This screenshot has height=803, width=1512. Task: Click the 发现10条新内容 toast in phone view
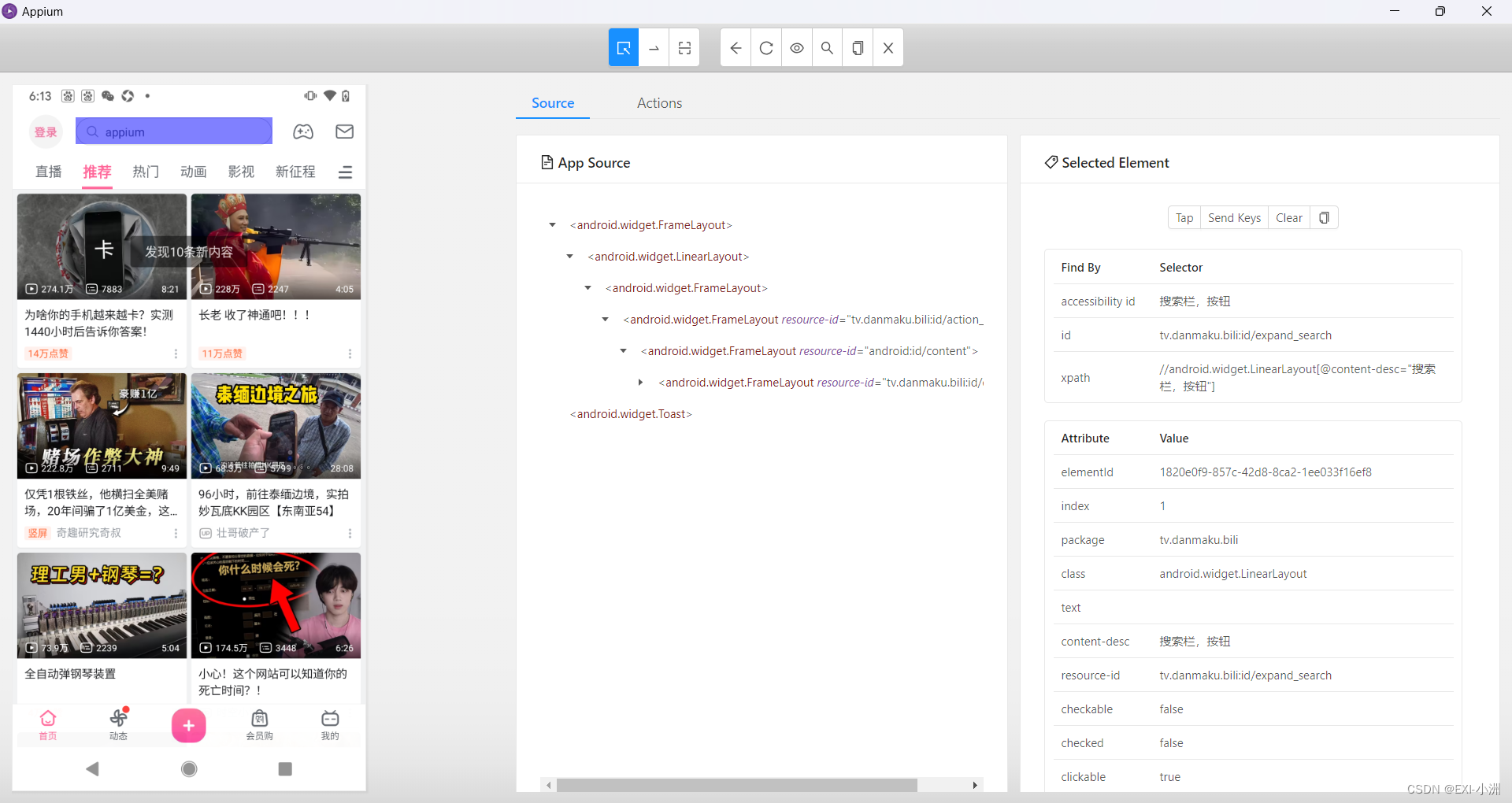[x=189, y=252]
